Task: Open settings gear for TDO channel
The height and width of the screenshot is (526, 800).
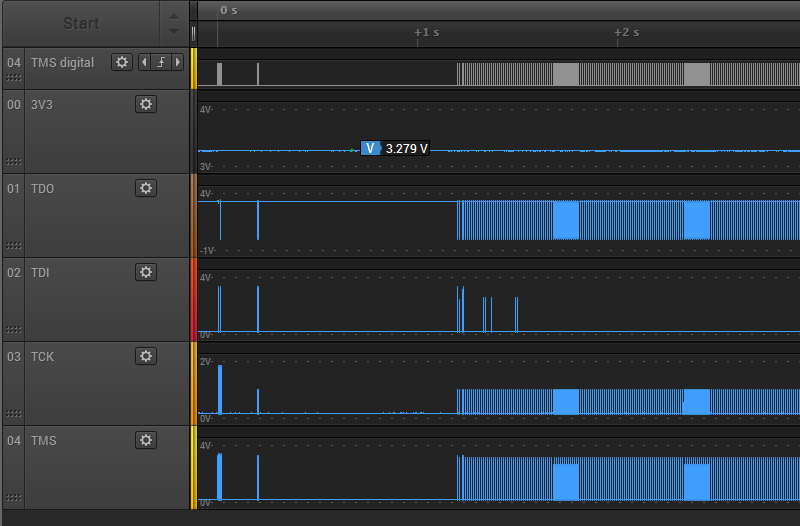Action: (x=146, y=188)
